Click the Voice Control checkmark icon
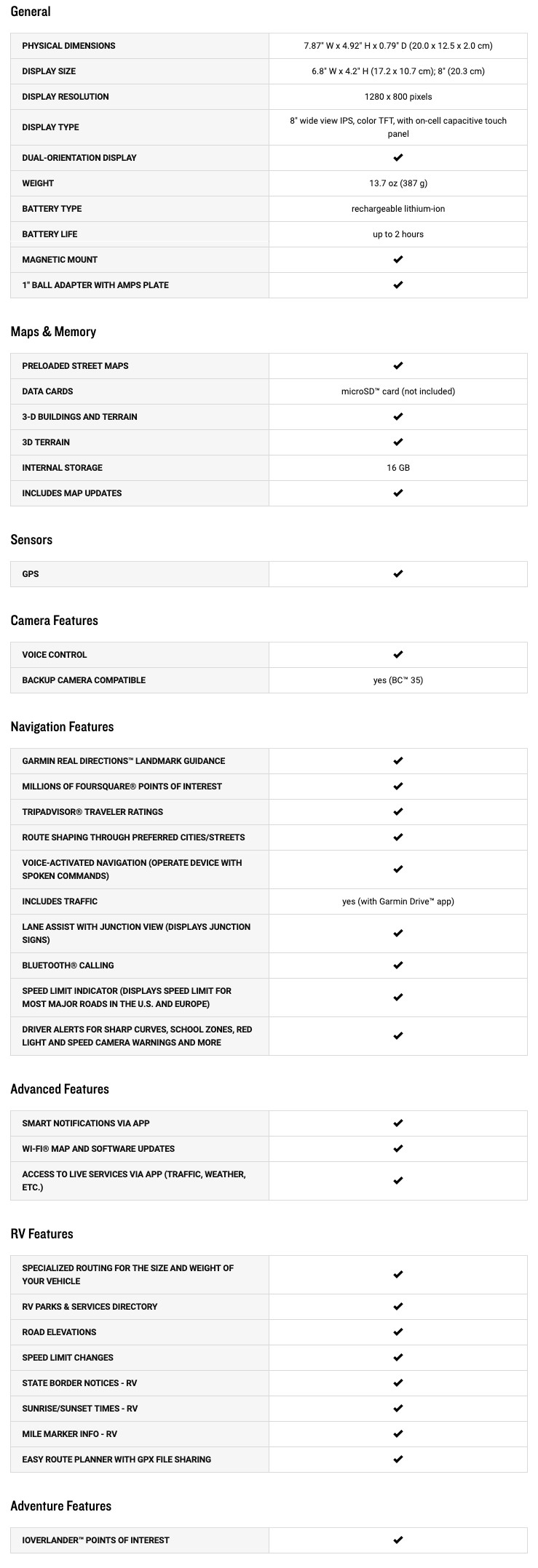This screenshot has width=538, height=1568. coord(397,655)
